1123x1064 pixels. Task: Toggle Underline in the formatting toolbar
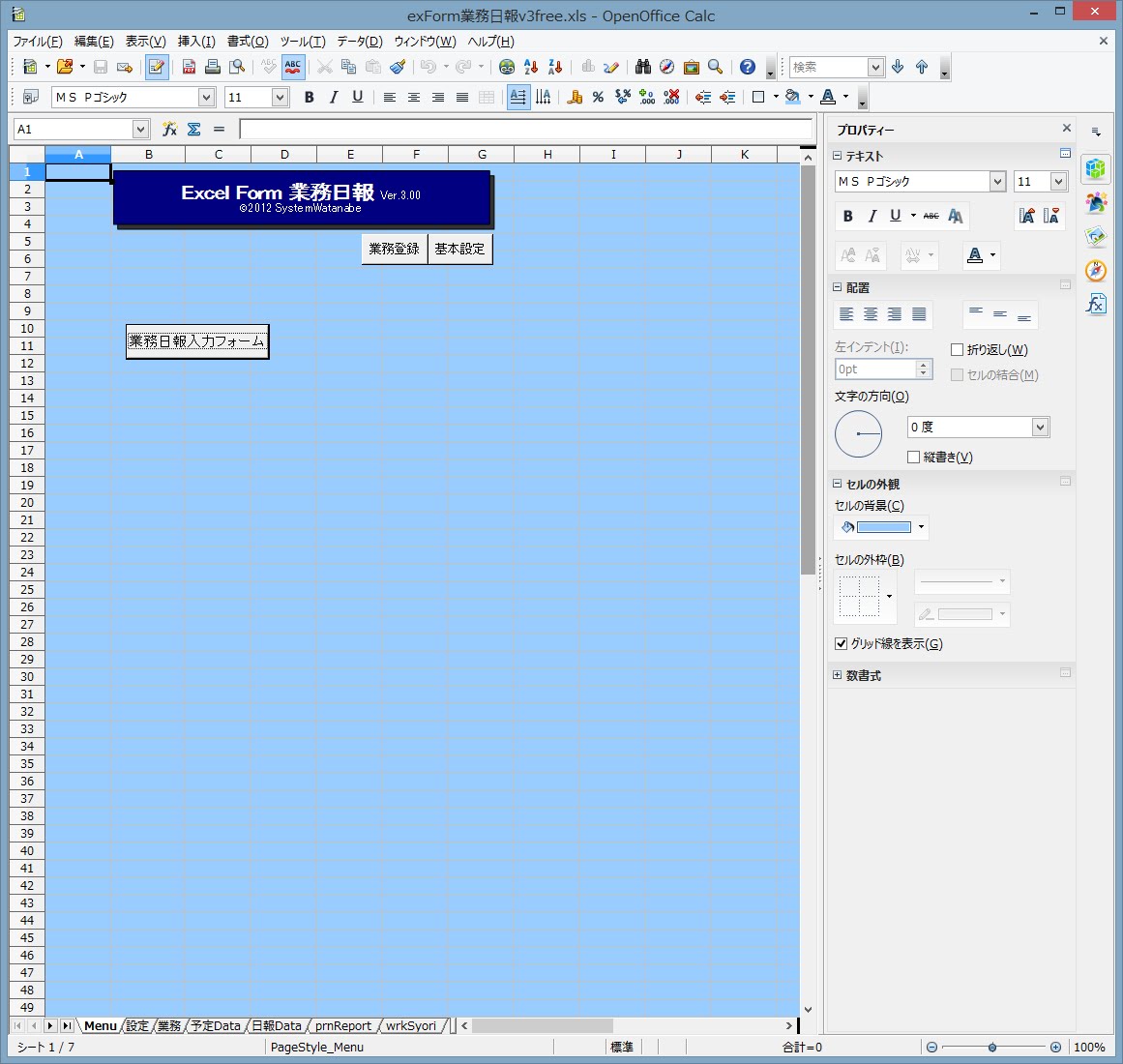coord(357,98)
